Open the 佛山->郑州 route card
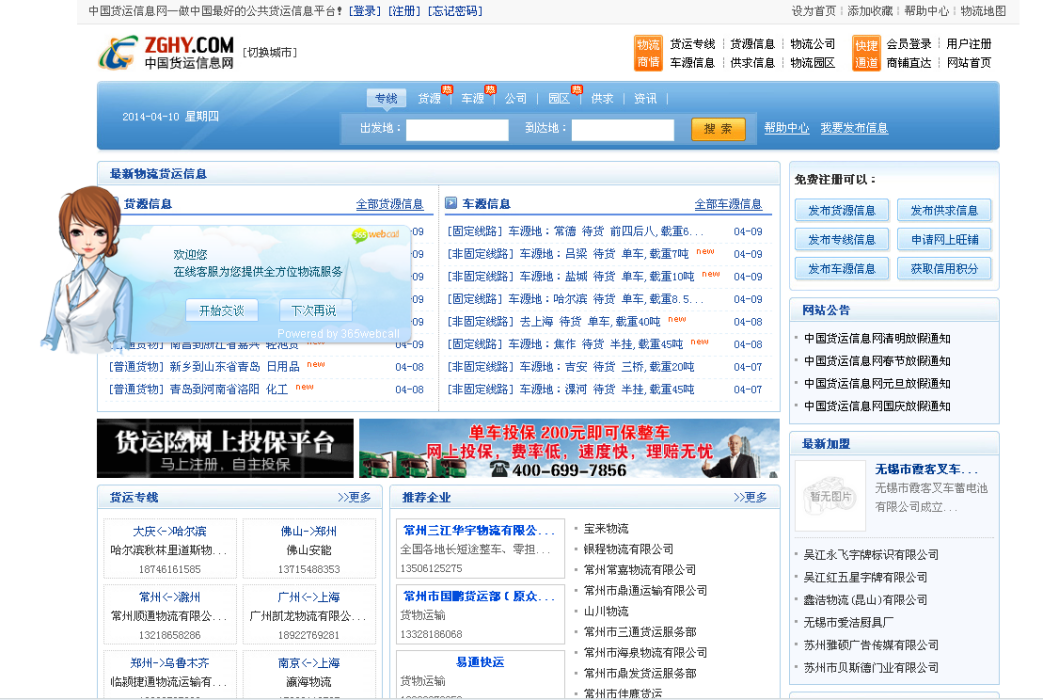The height and width of the screenshot is (700, 1043). point(309,550)
